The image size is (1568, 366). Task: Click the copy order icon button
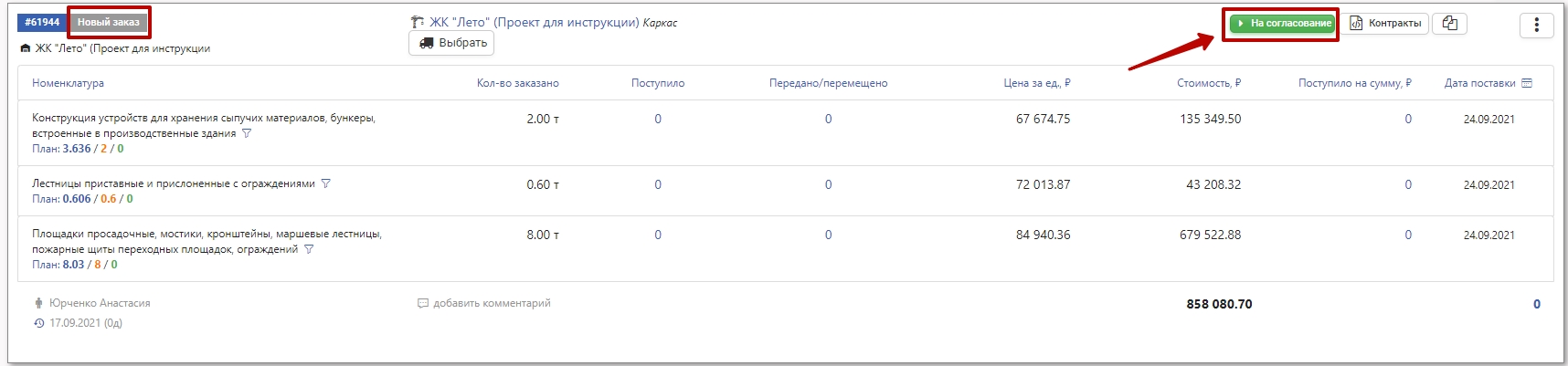click(x=1449, y=24)
